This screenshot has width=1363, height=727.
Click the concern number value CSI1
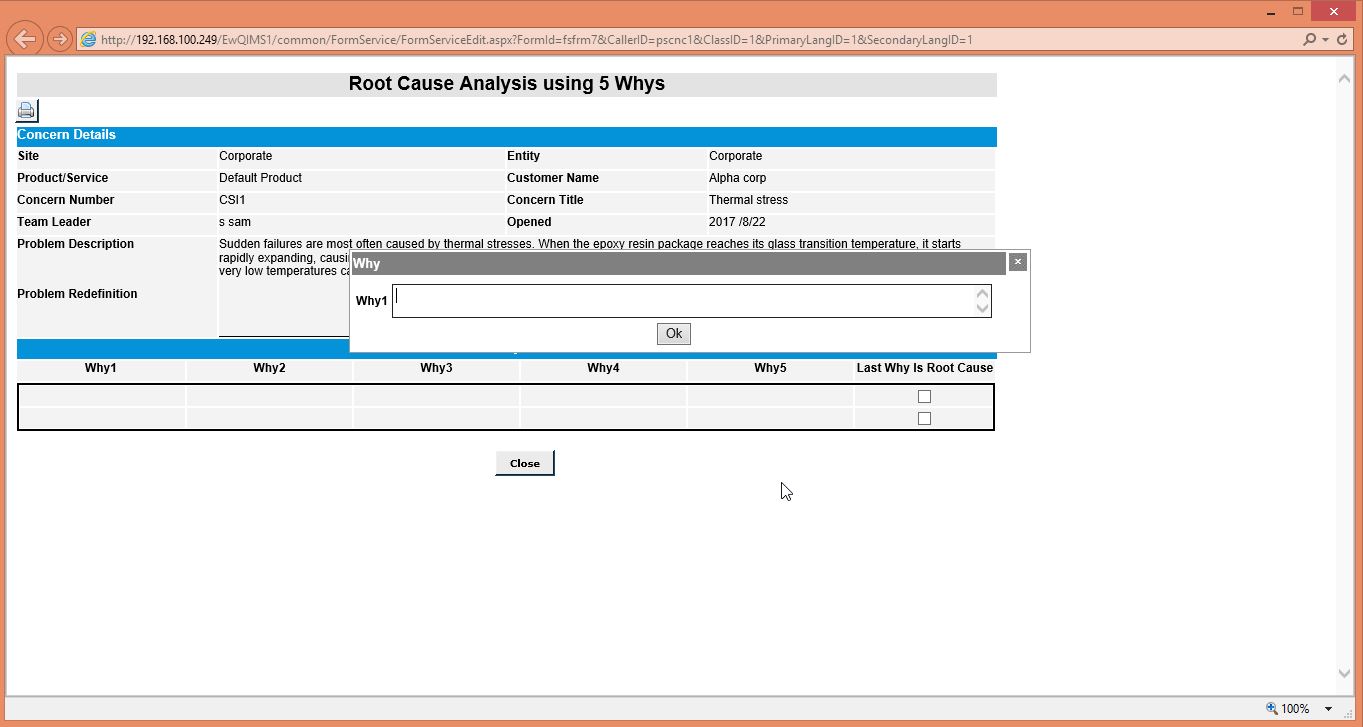232,200
